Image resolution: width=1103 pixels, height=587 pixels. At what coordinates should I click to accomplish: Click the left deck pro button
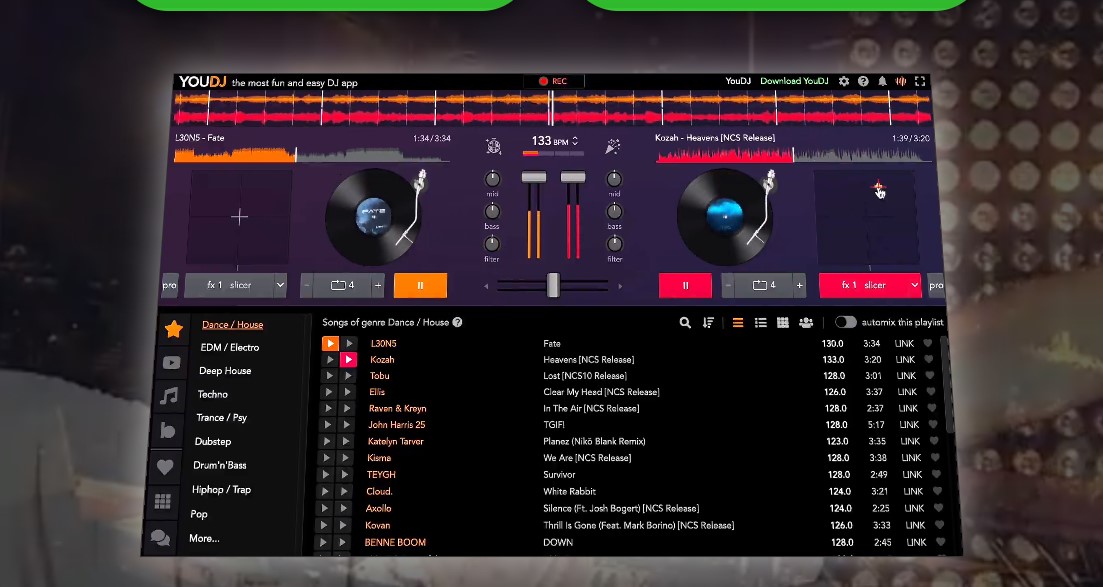tap(170, 285)
